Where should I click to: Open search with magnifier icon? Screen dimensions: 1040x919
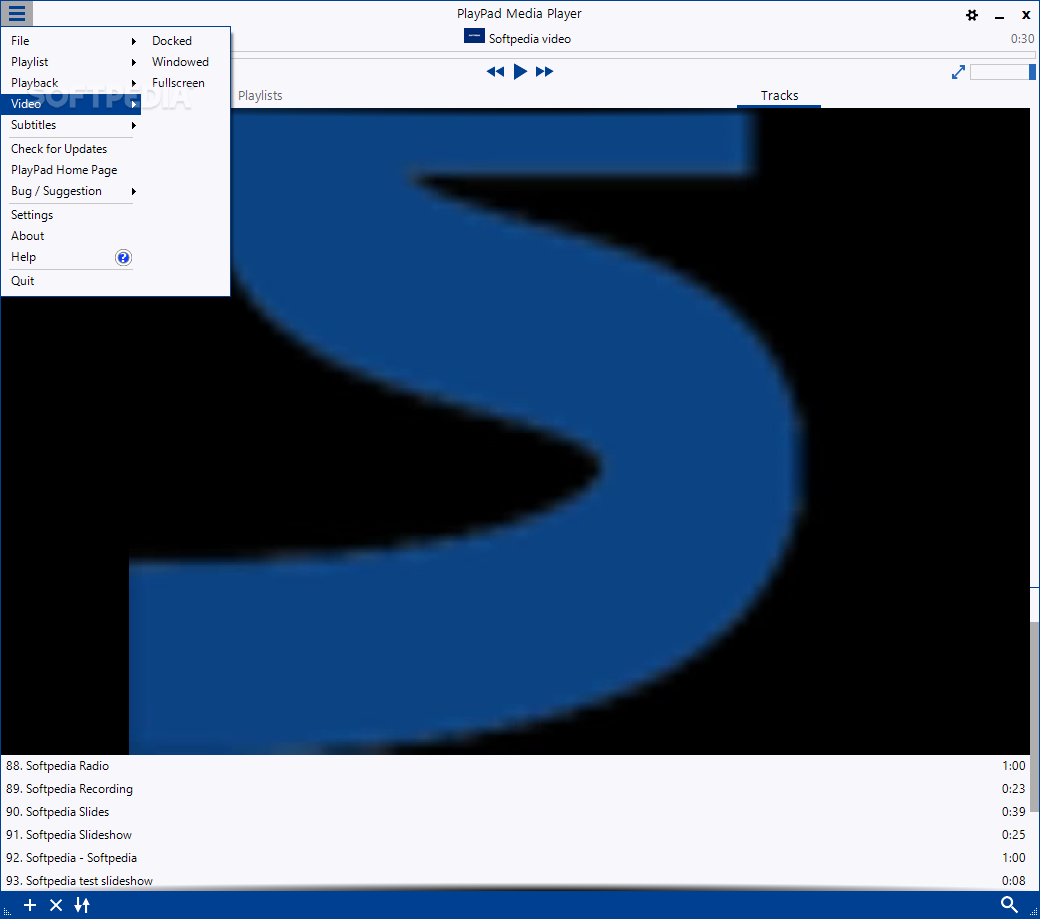tap(1009, 904)
